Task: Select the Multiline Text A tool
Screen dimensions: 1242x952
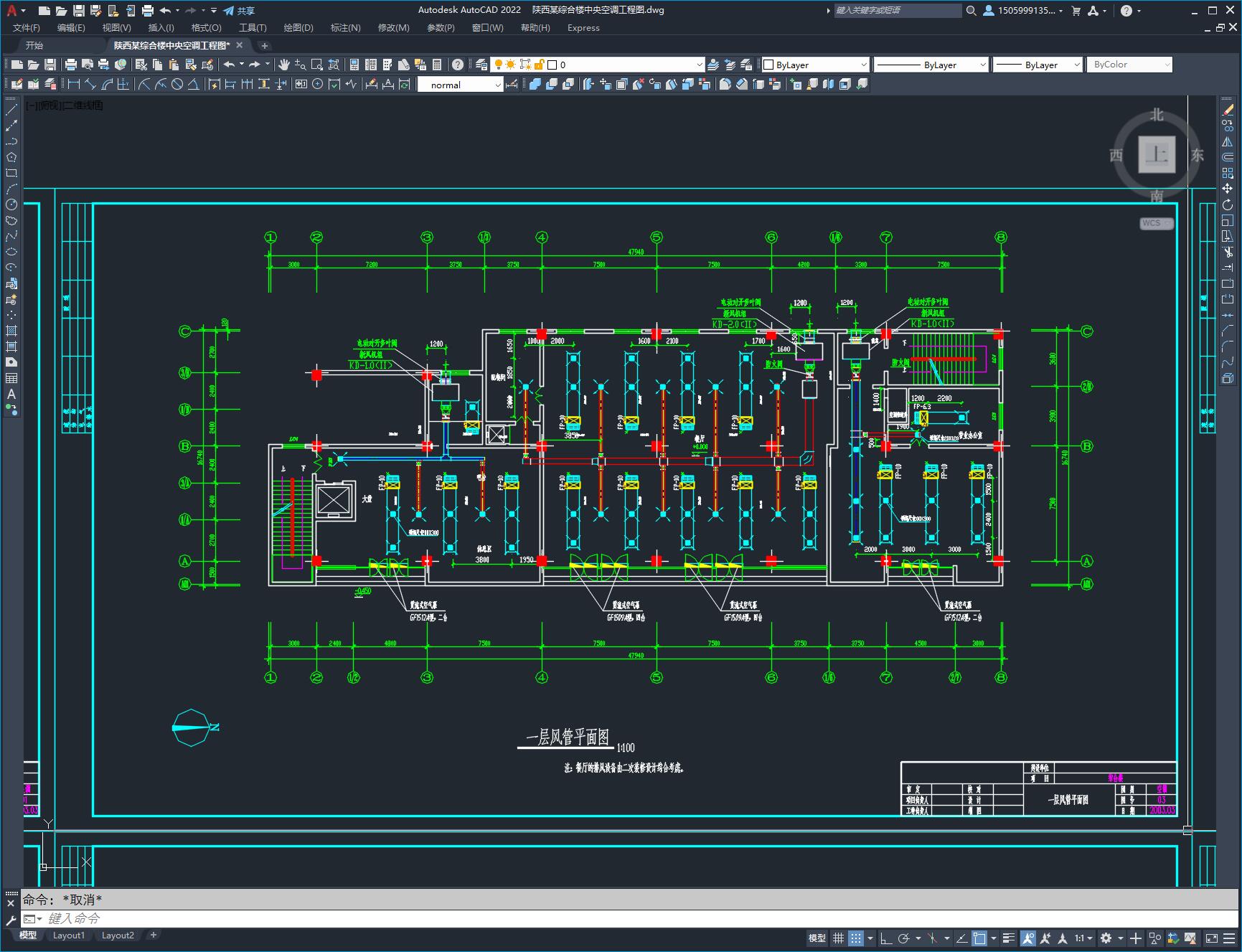Action: (11, 394)
